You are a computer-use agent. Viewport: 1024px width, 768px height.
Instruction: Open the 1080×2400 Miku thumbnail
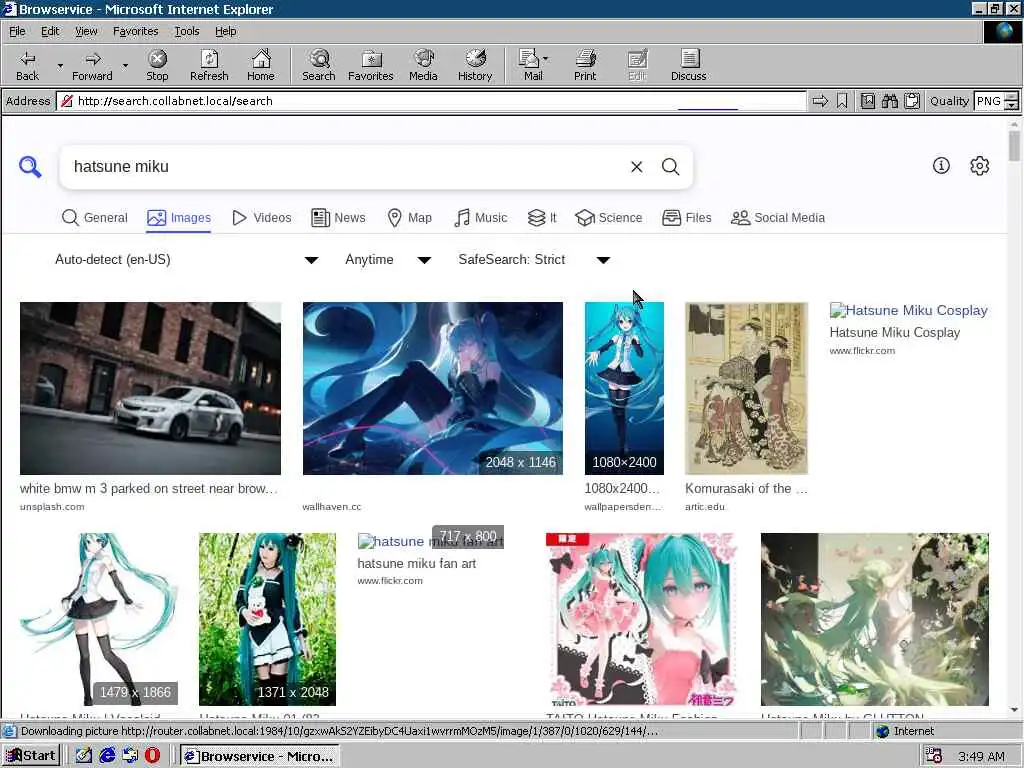[624, 388]
